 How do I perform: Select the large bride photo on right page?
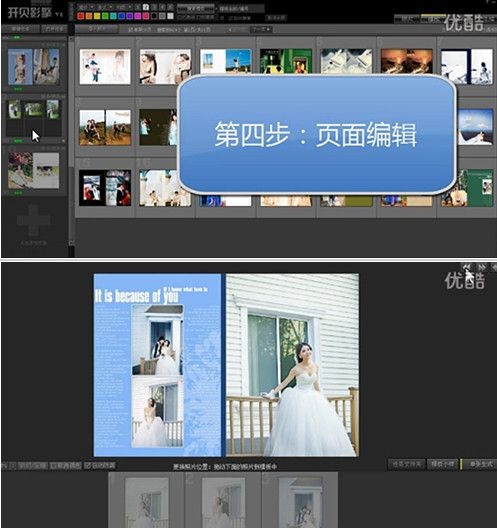[292, 365]
